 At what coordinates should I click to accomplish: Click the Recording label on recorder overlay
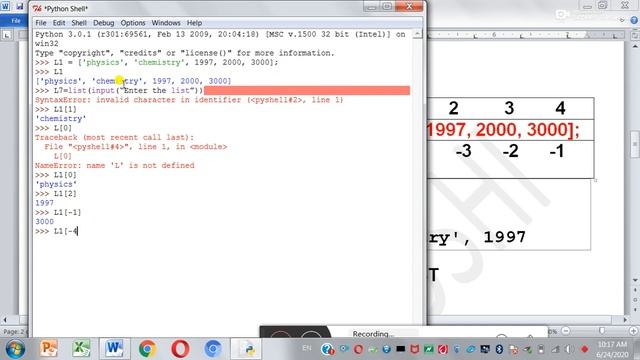371,333
